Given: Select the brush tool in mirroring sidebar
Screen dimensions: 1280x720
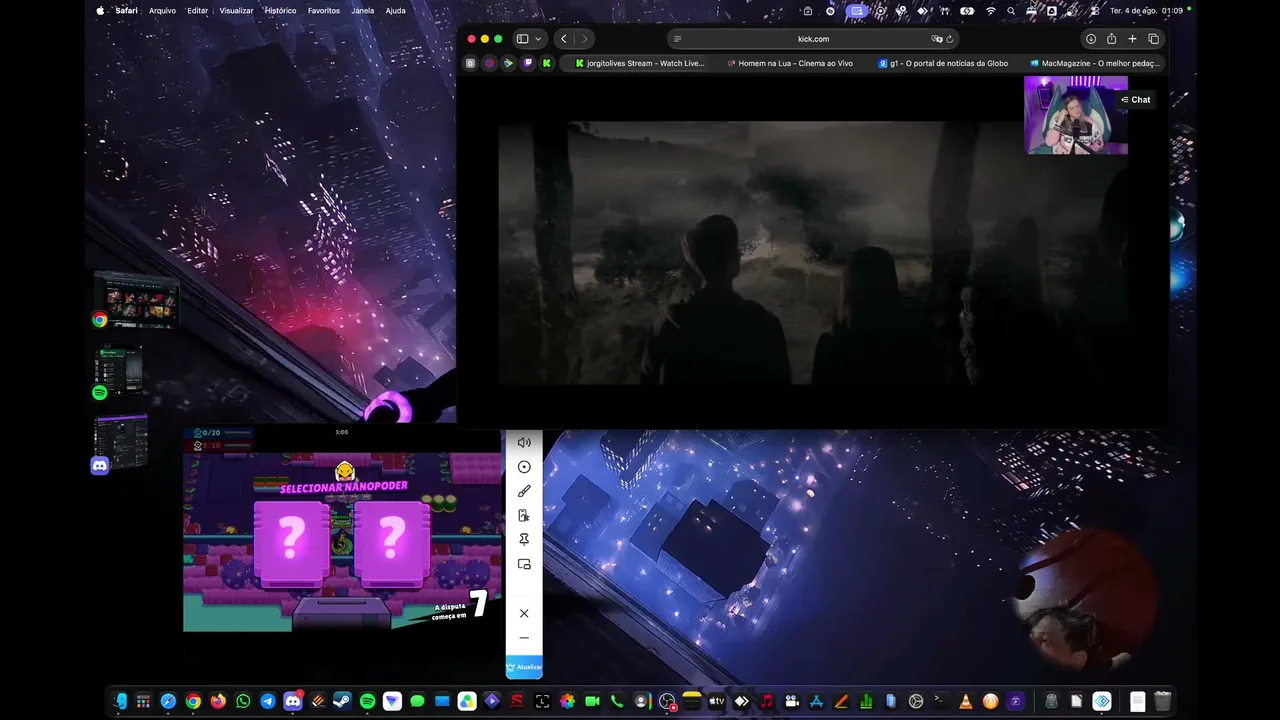Looking at the screenshot, I should click(x=524, y=491).
